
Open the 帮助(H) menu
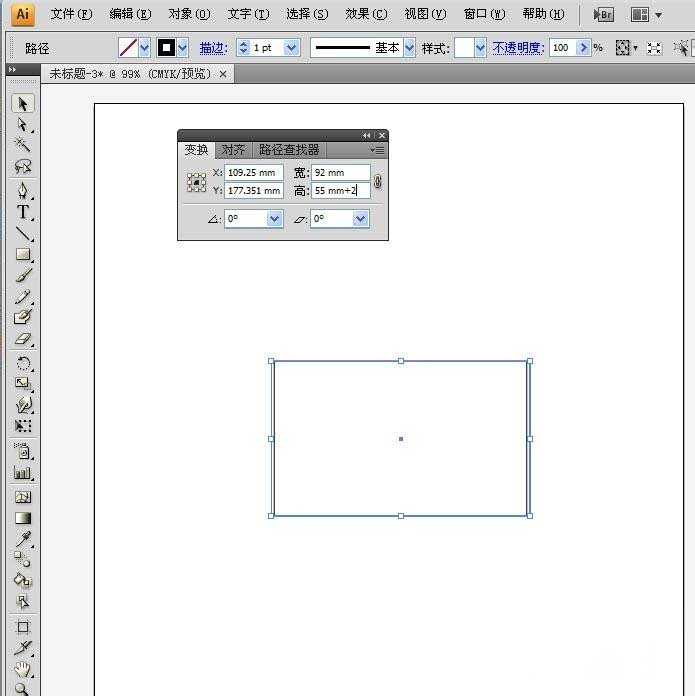[544, 14]
